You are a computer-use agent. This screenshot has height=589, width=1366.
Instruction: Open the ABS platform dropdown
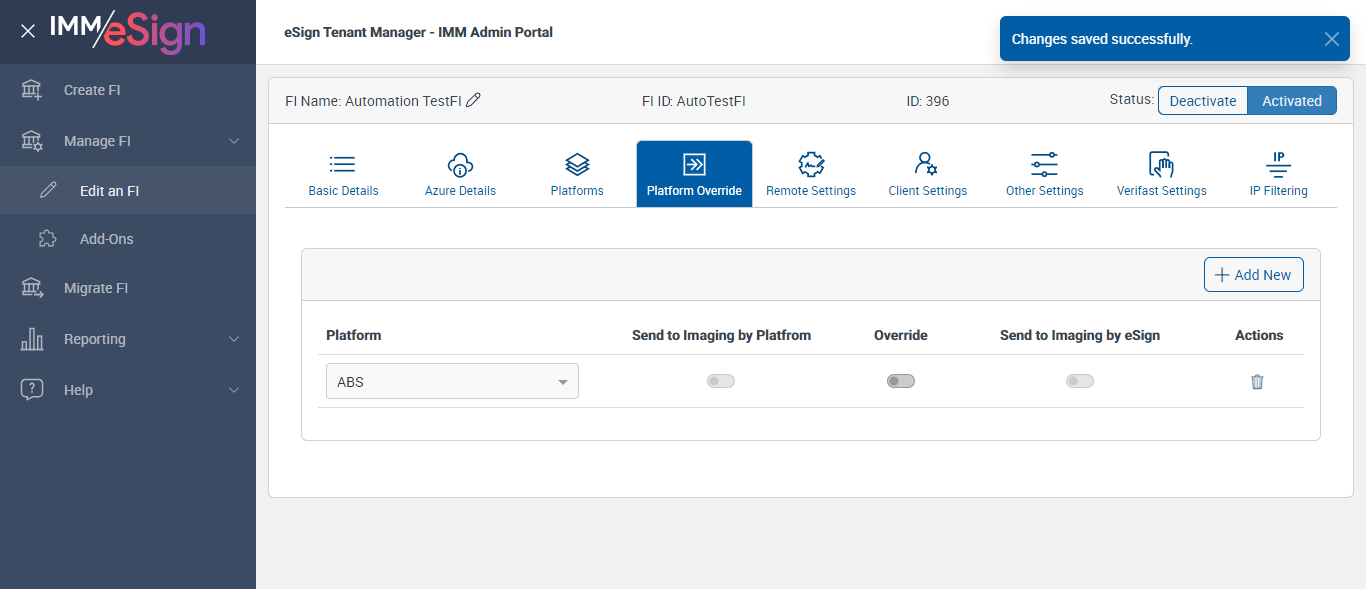point(452,381)
